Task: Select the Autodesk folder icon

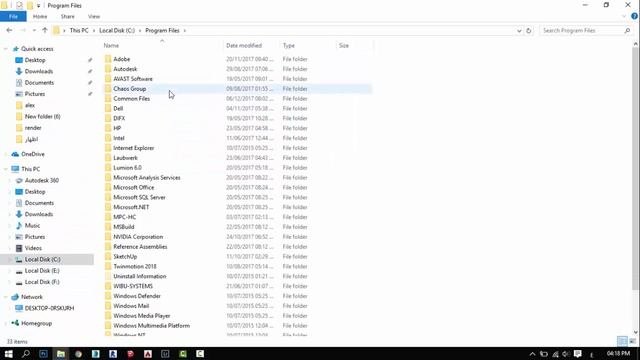Action: click(x=108, y=69)
